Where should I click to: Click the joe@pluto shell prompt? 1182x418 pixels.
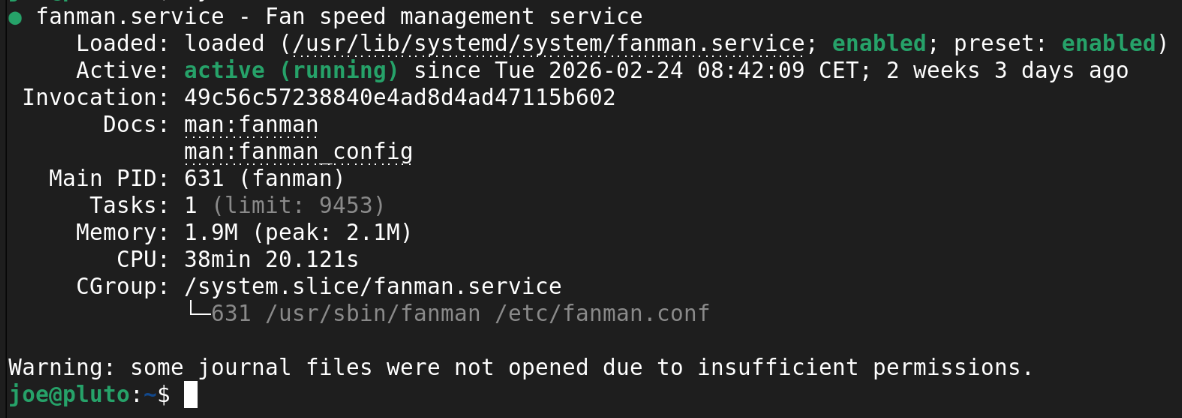[x=68, y=395]
